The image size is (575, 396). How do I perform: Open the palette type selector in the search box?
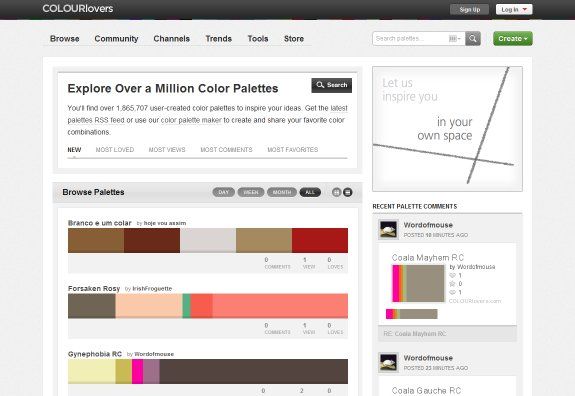coord(455,38)
